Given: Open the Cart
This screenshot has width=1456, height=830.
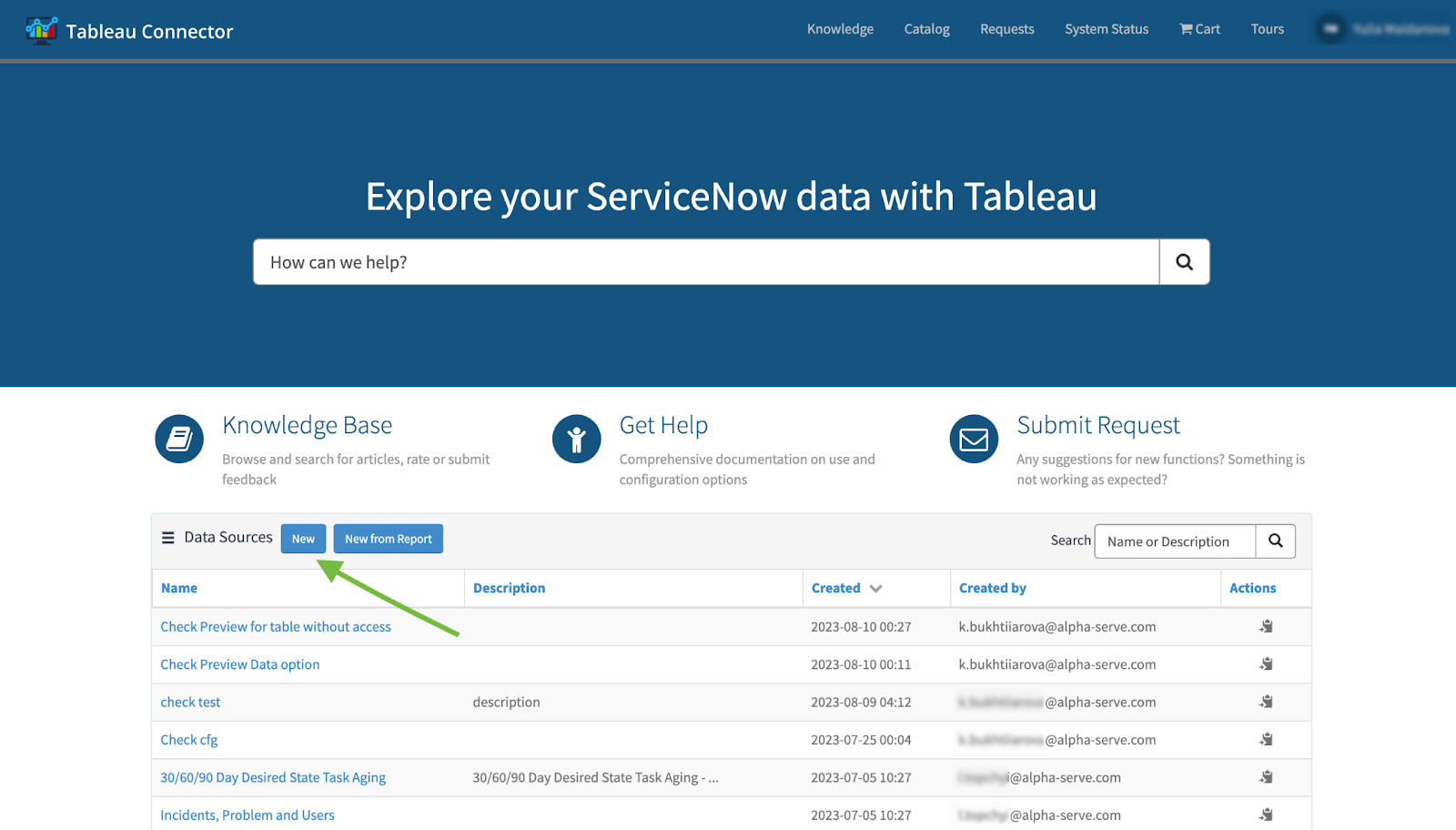Looking at the screenshot, I should pos(1198,28).
